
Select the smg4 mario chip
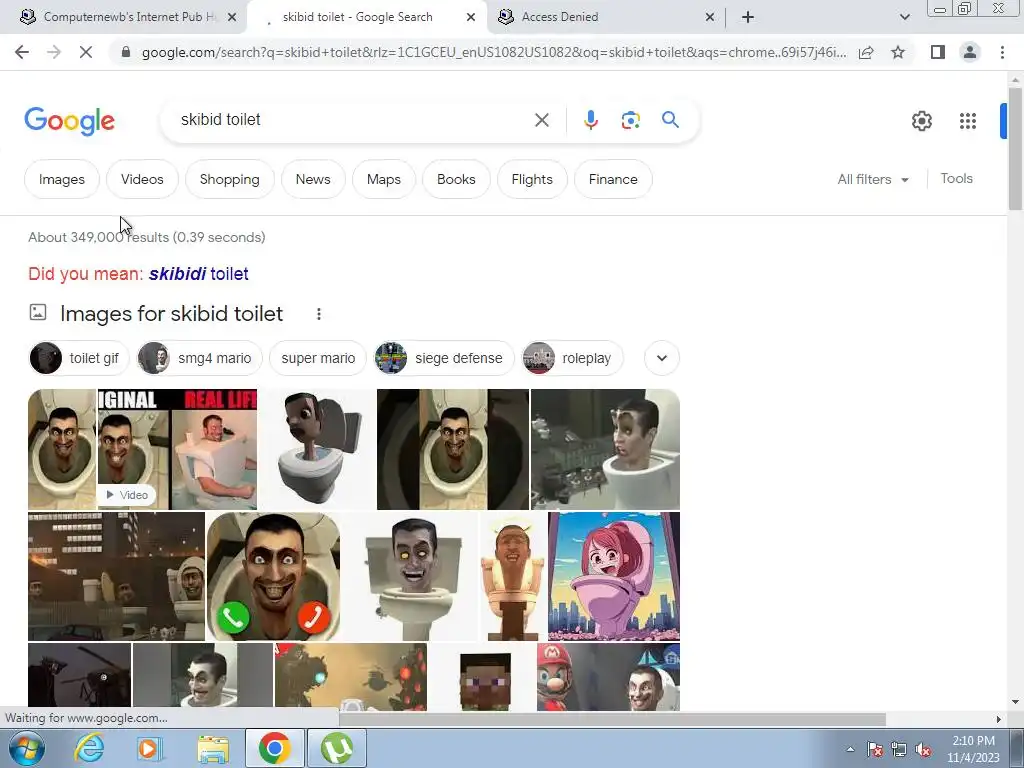[x=199, y=358]
